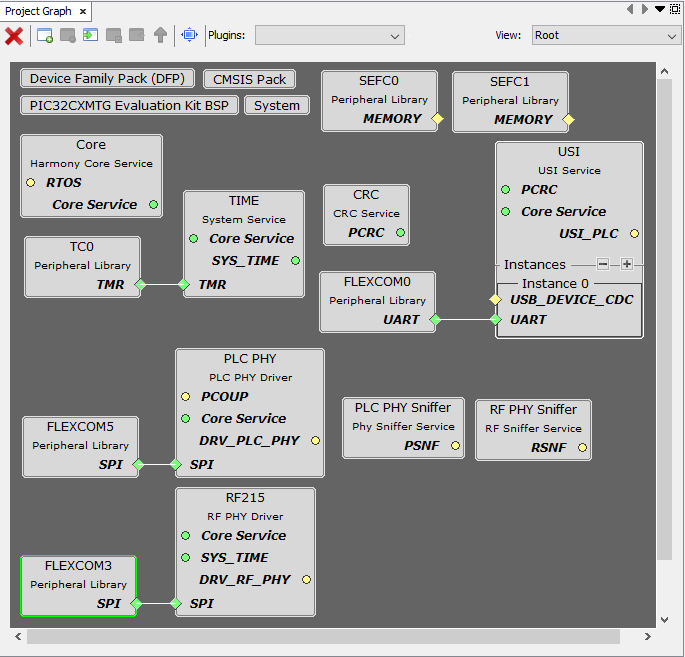The image size is (685, 657).
Task: Open the Plugins dropdown
Action: (329, 36)
